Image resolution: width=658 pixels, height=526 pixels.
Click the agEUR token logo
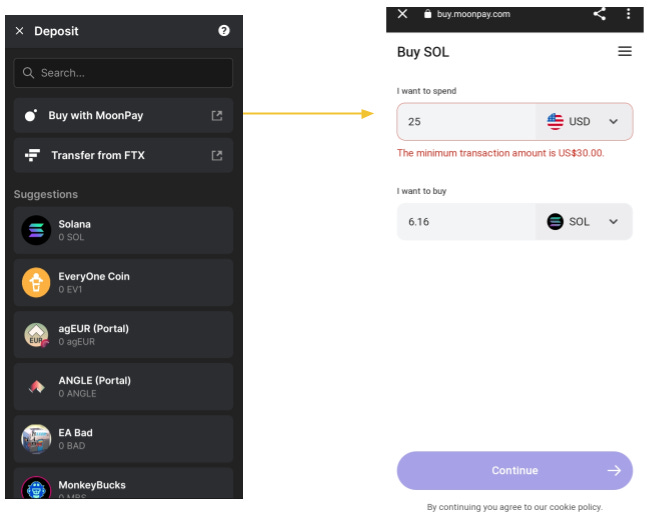click(x=36, y=335)
